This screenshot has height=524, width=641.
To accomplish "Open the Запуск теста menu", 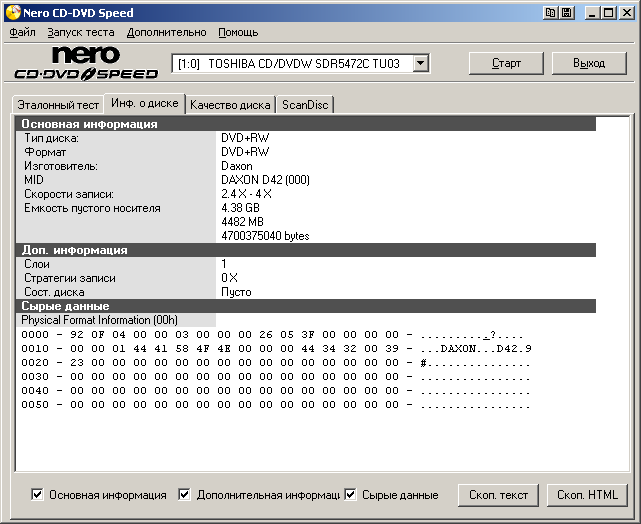I will [81, 32].
